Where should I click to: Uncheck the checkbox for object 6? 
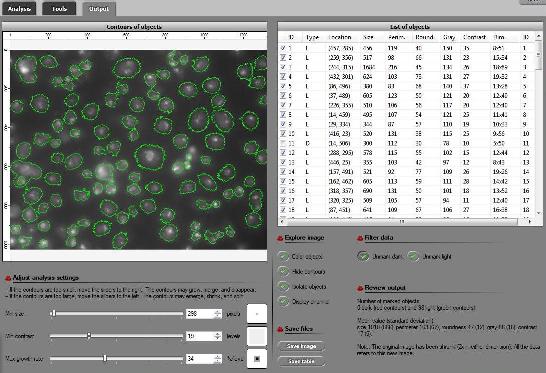pos(283,95)
